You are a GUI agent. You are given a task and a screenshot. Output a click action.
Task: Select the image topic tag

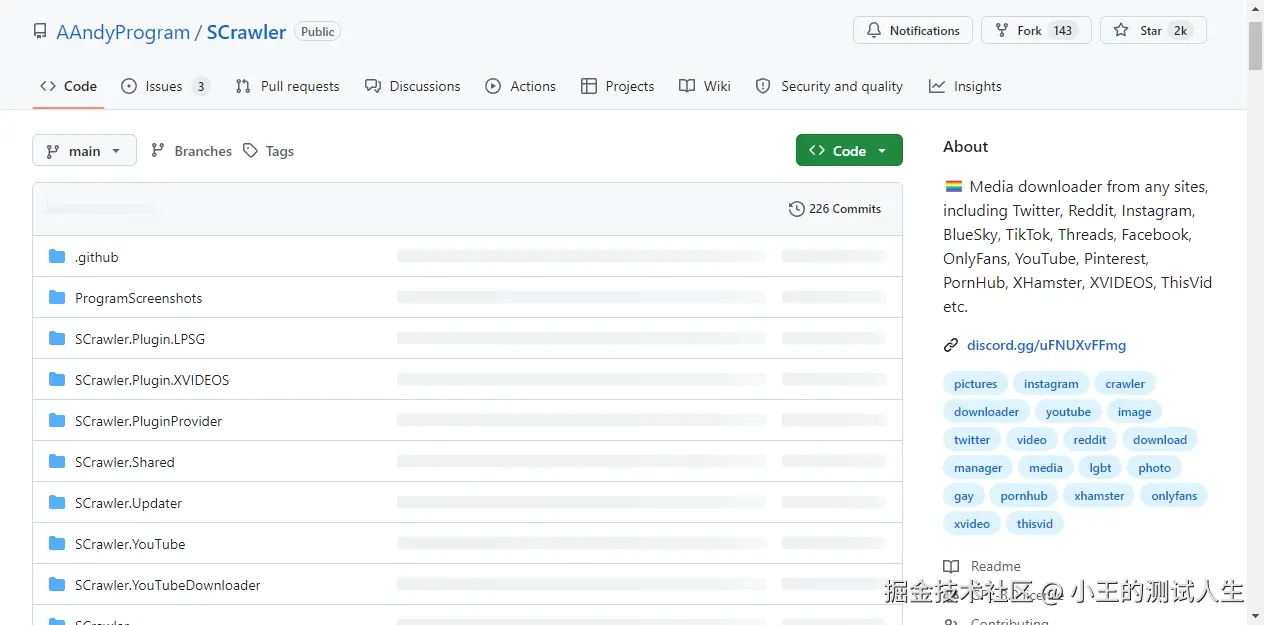point(1134,412)
